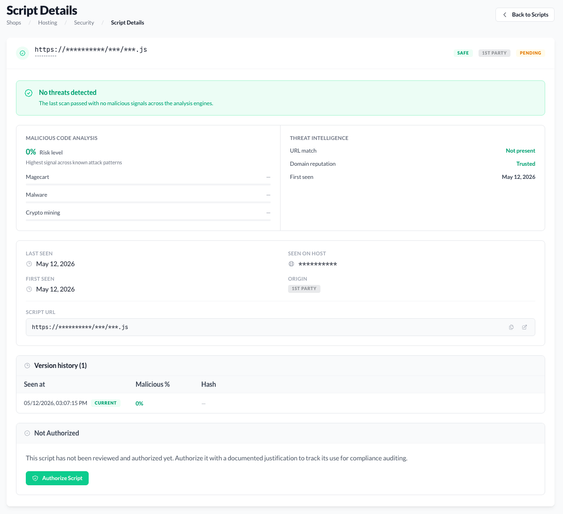Click the green script status icon beside URL
The image size is (563, 514).
(22, 53)
